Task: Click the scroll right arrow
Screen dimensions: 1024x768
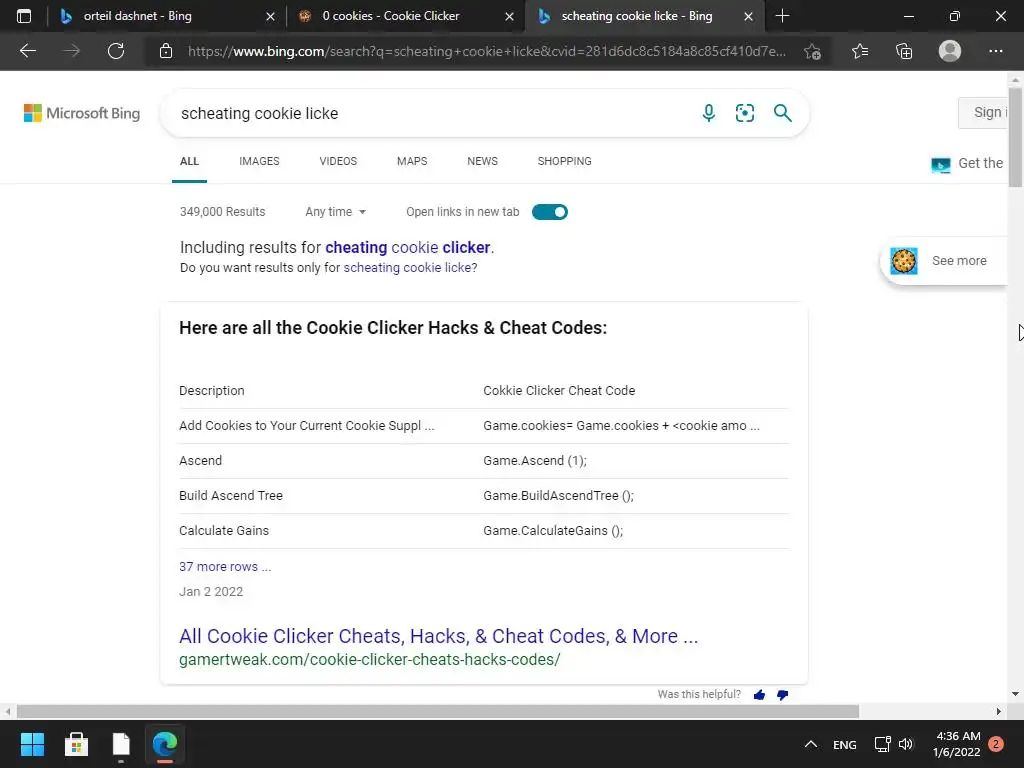Action: [999, 711]
